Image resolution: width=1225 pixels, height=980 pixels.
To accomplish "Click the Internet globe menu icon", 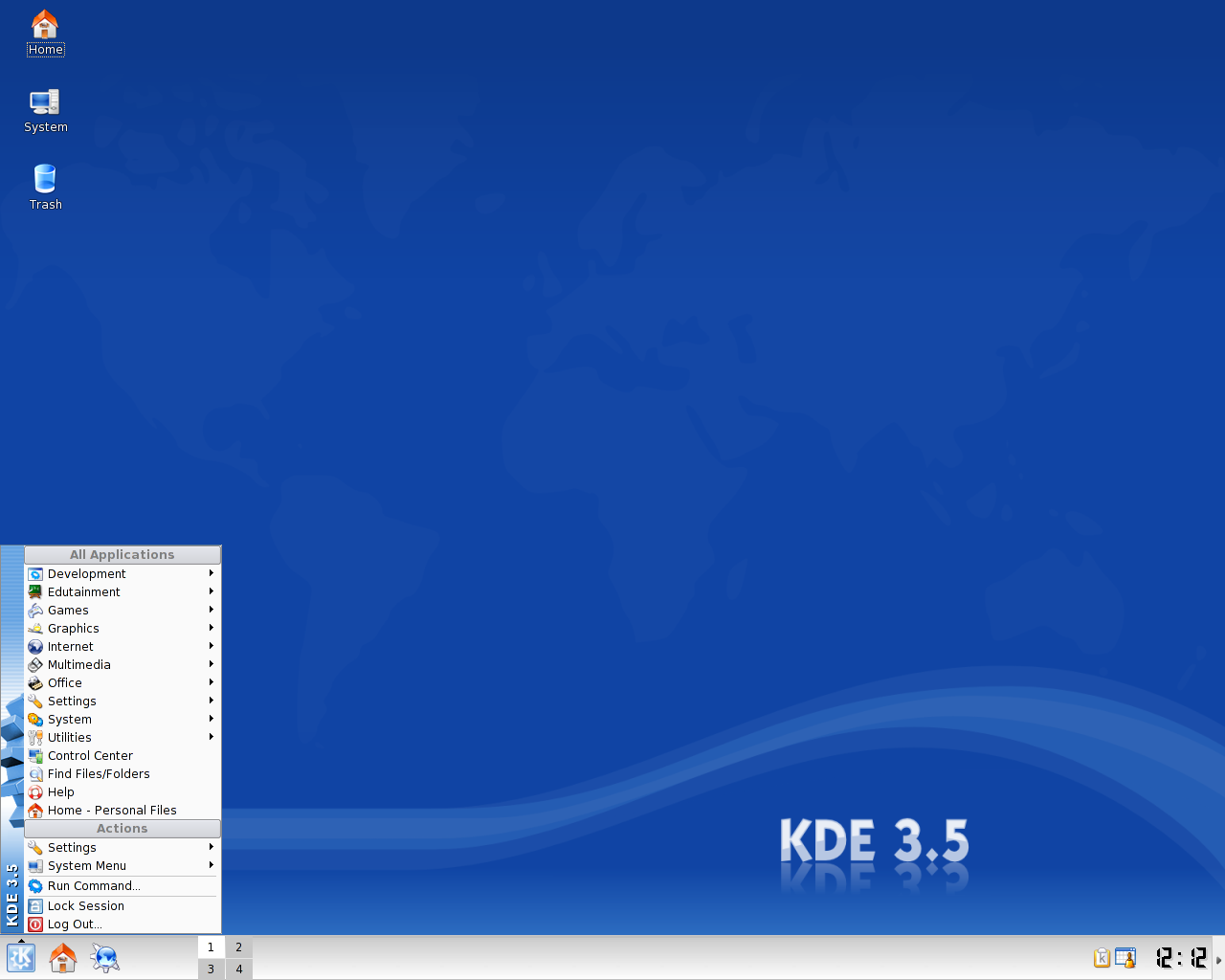I will (35, 647).
